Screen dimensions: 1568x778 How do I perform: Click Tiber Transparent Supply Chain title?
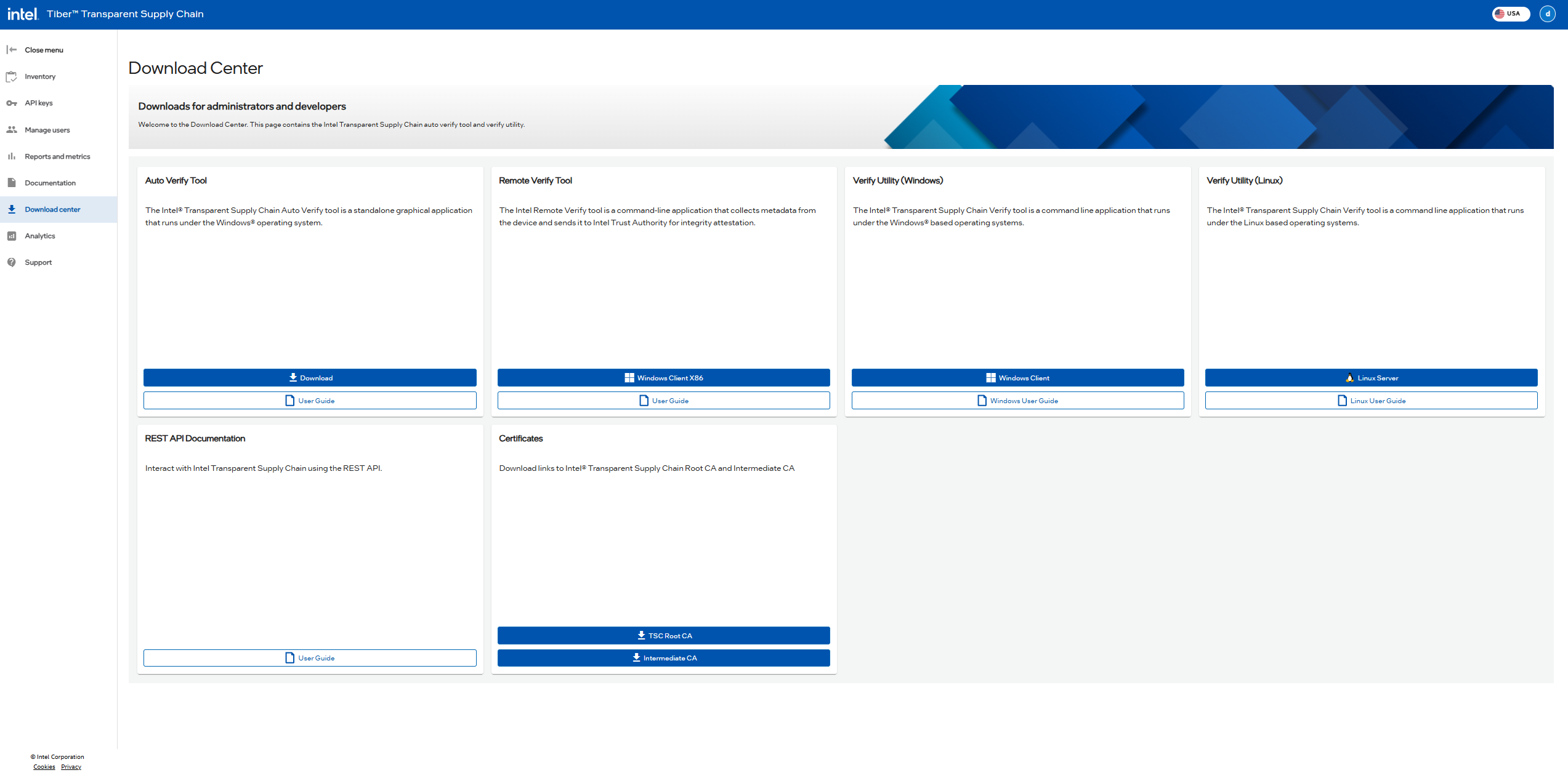pyautogui.click(x=125, y=14)
